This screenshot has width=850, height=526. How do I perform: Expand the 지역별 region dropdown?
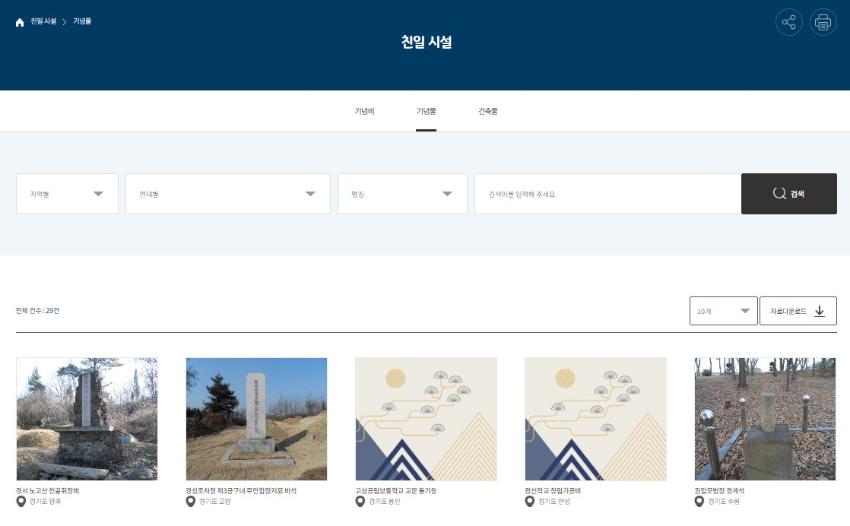point(67,194)
